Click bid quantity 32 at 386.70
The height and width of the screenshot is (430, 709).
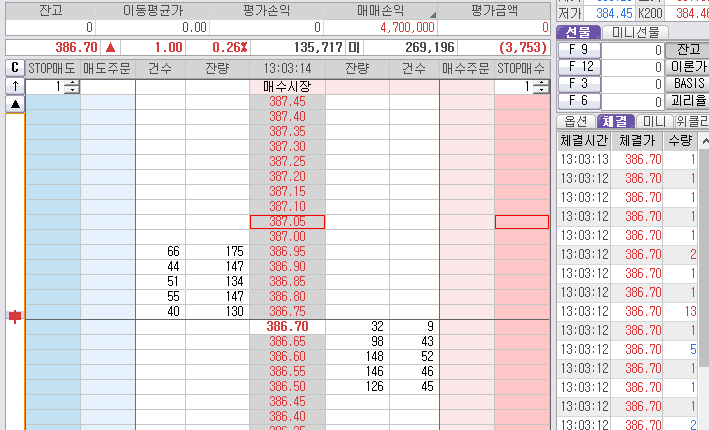point(357,326)
